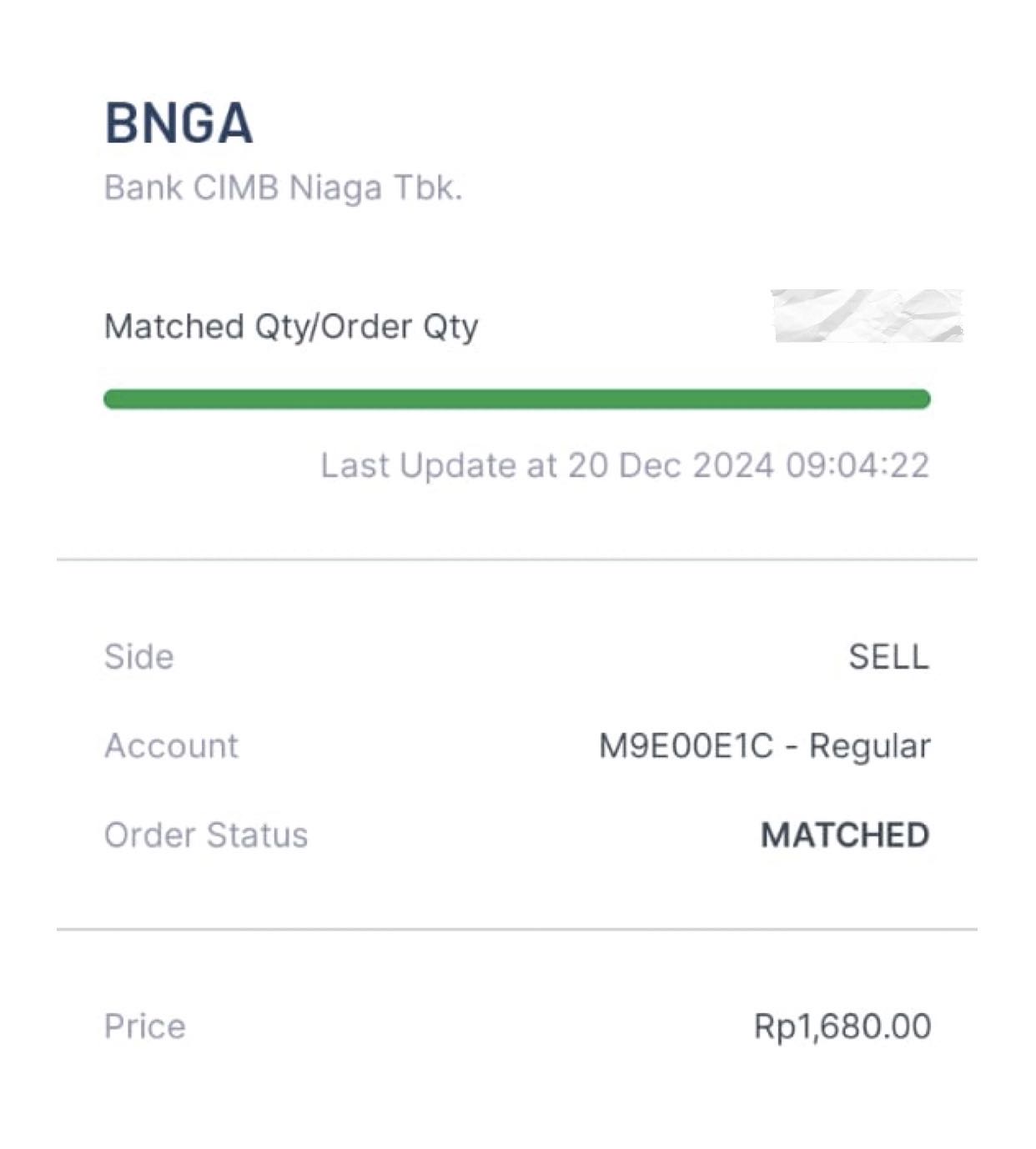The width and height of the screenshot is (1036, 1149).
Task: Click the Account field label
Action: (x=171, y=745)
